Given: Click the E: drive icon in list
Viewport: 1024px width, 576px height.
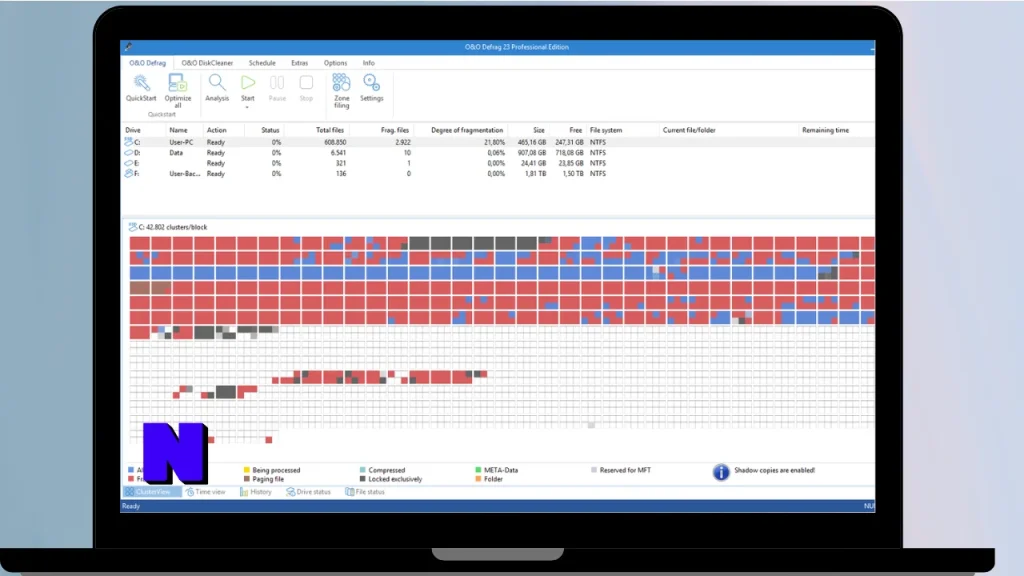Looking at the screenshot, I should click(129, 163).
